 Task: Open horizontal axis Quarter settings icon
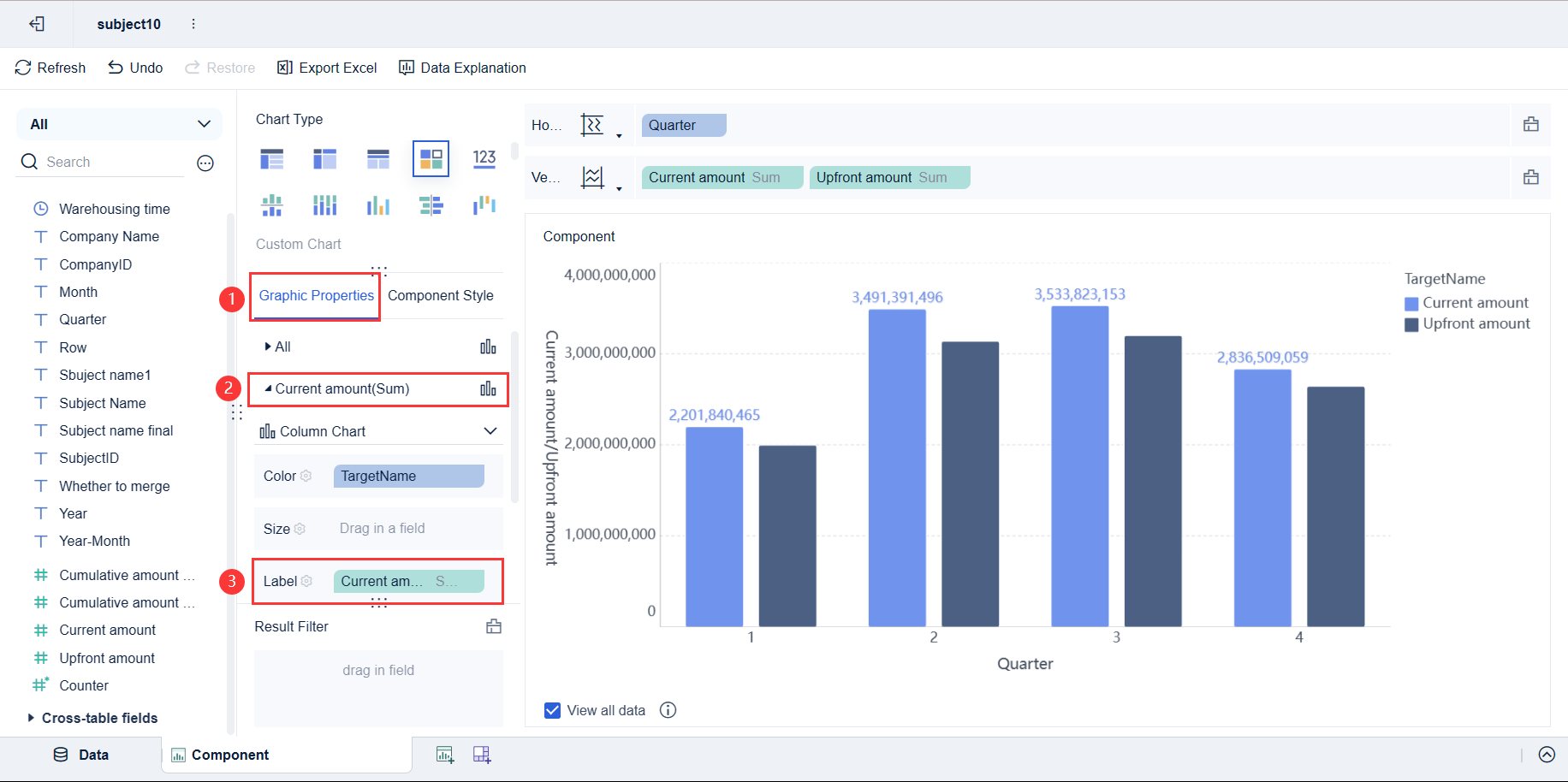[1531, 125]
